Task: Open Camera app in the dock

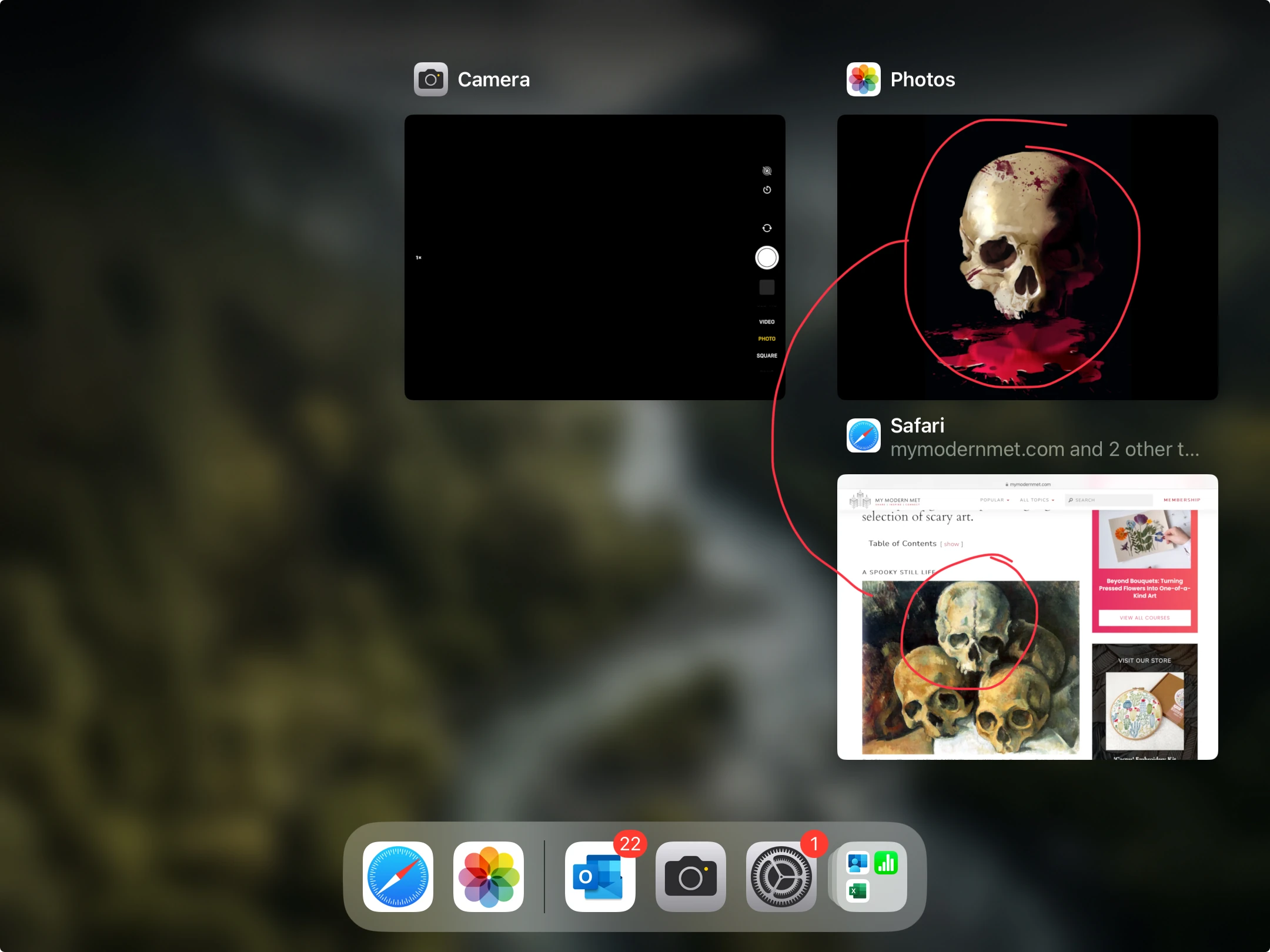Action: point(690,876)
